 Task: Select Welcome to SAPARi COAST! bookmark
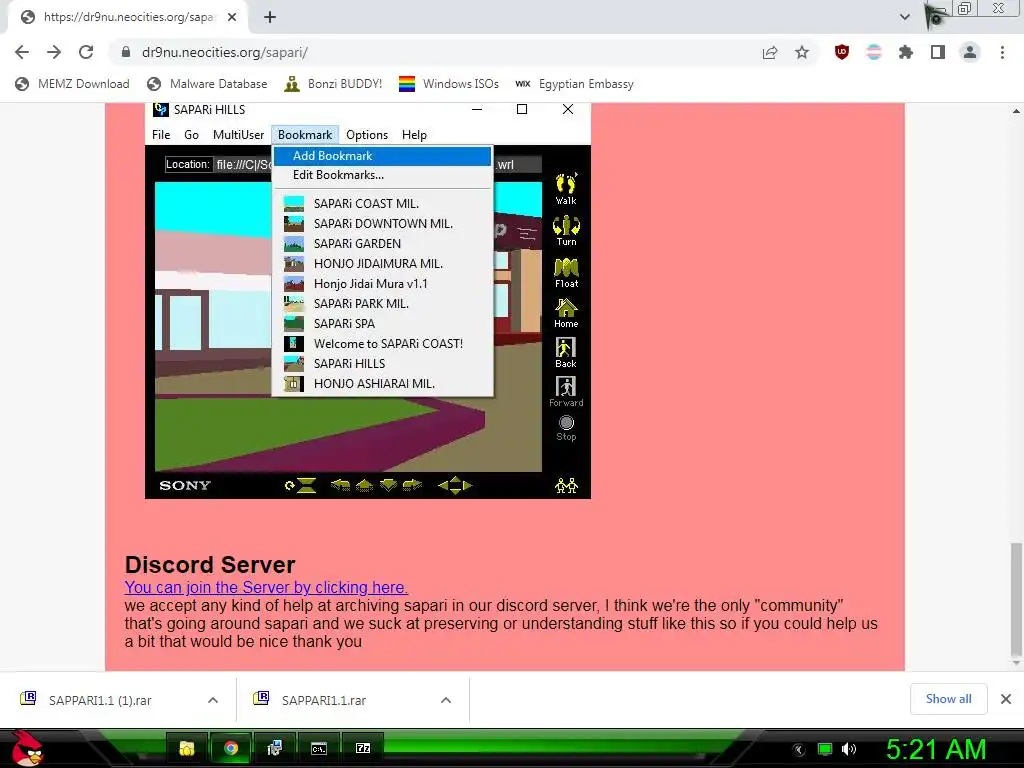[x=382, y=344]
